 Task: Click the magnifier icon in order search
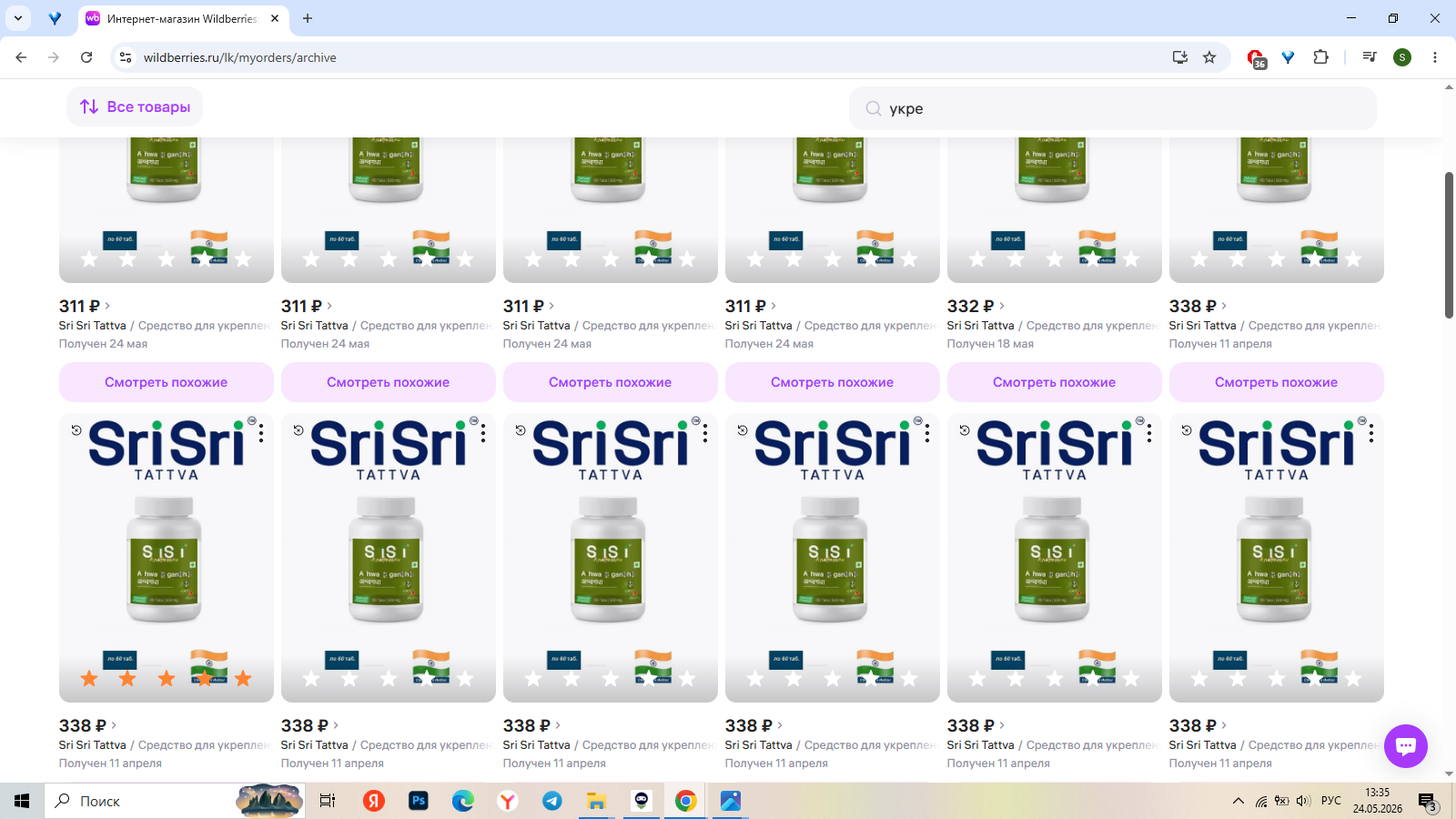pos(874,108)
